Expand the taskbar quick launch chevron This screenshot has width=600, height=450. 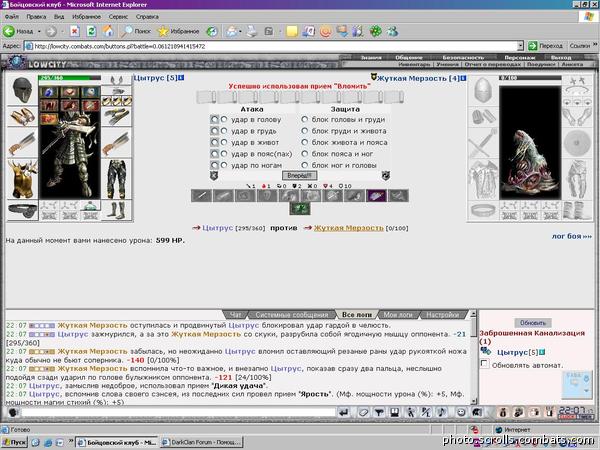click(71, 441)
